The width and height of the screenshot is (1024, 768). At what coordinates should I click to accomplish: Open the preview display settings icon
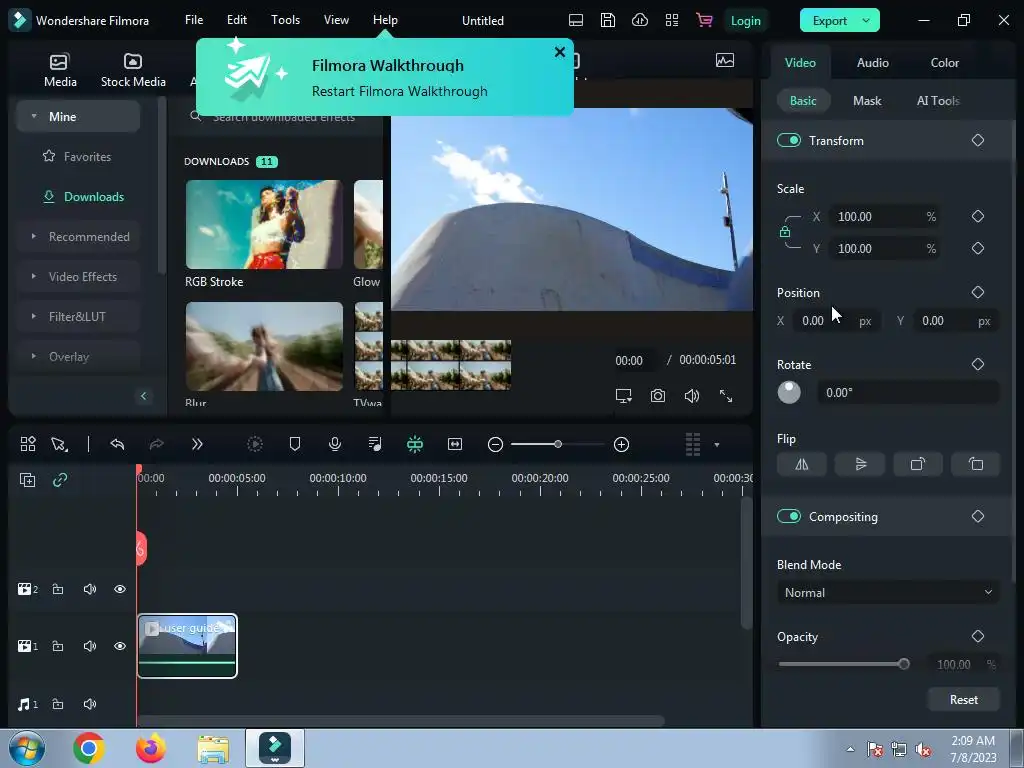point(624,396)
